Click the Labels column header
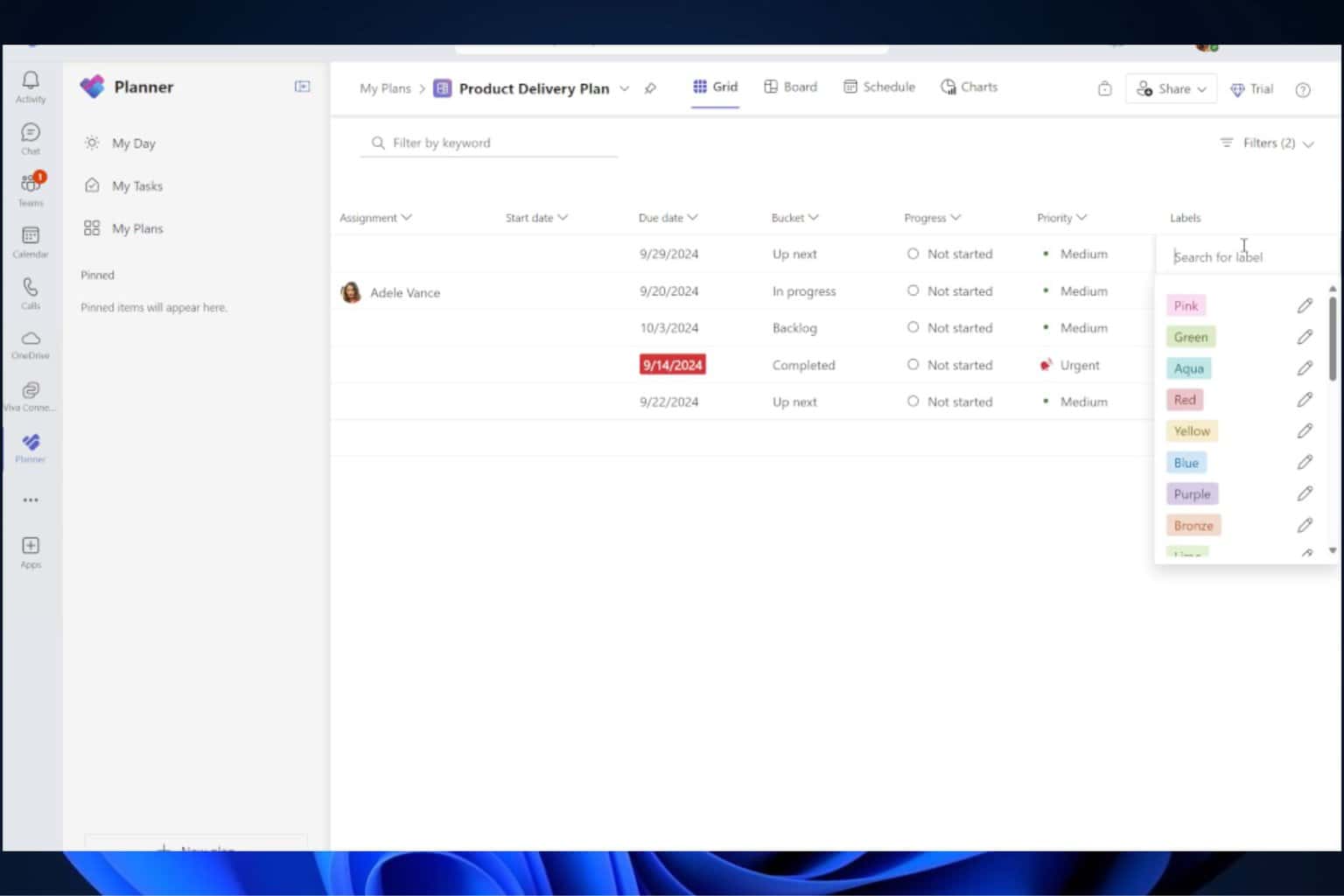This screenshot has width=1344, height=896. click(1185, 218)
